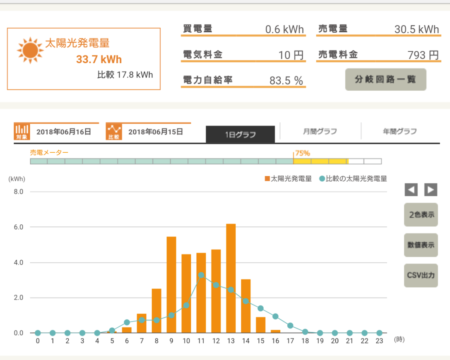Click the green section of the 売電メーター bar
Screen dimensions: 450x360
162,161
